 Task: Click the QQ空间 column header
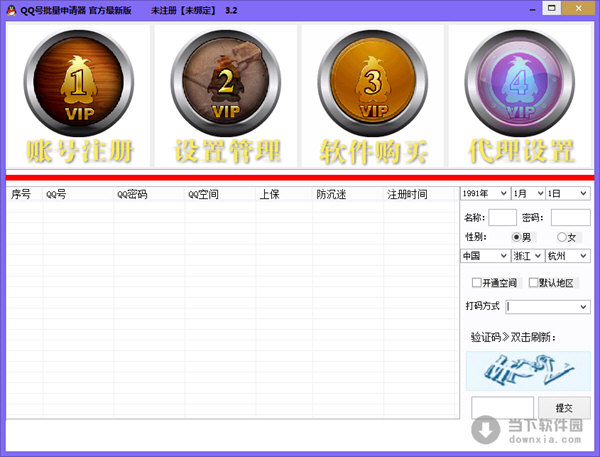tap(220, 194)
